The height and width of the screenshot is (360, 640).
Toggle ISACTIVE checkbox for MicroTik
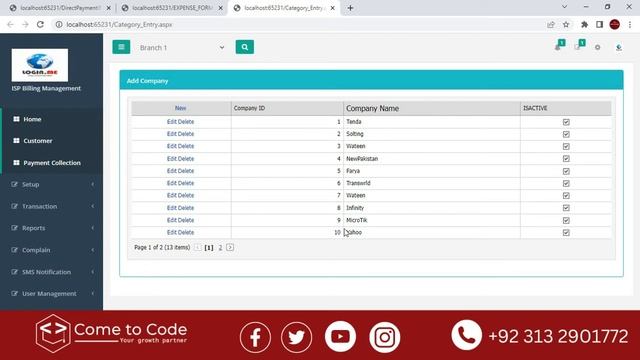pyautogui.click(x=566, y=220)
